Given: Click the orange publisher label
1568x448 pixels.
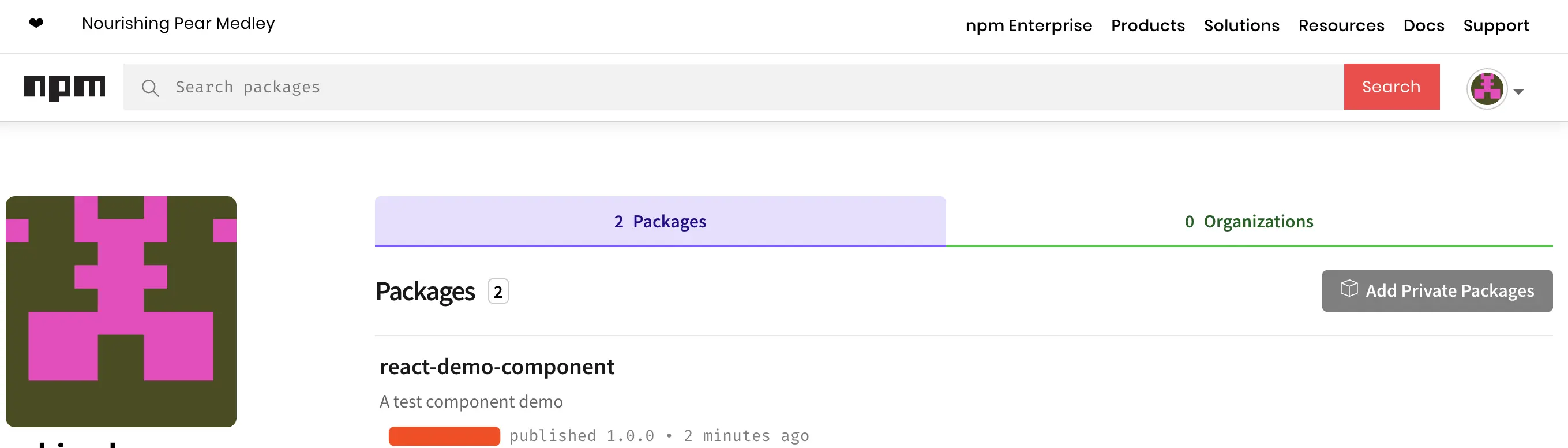Looking at the screenshot, I should coord(444,436).
